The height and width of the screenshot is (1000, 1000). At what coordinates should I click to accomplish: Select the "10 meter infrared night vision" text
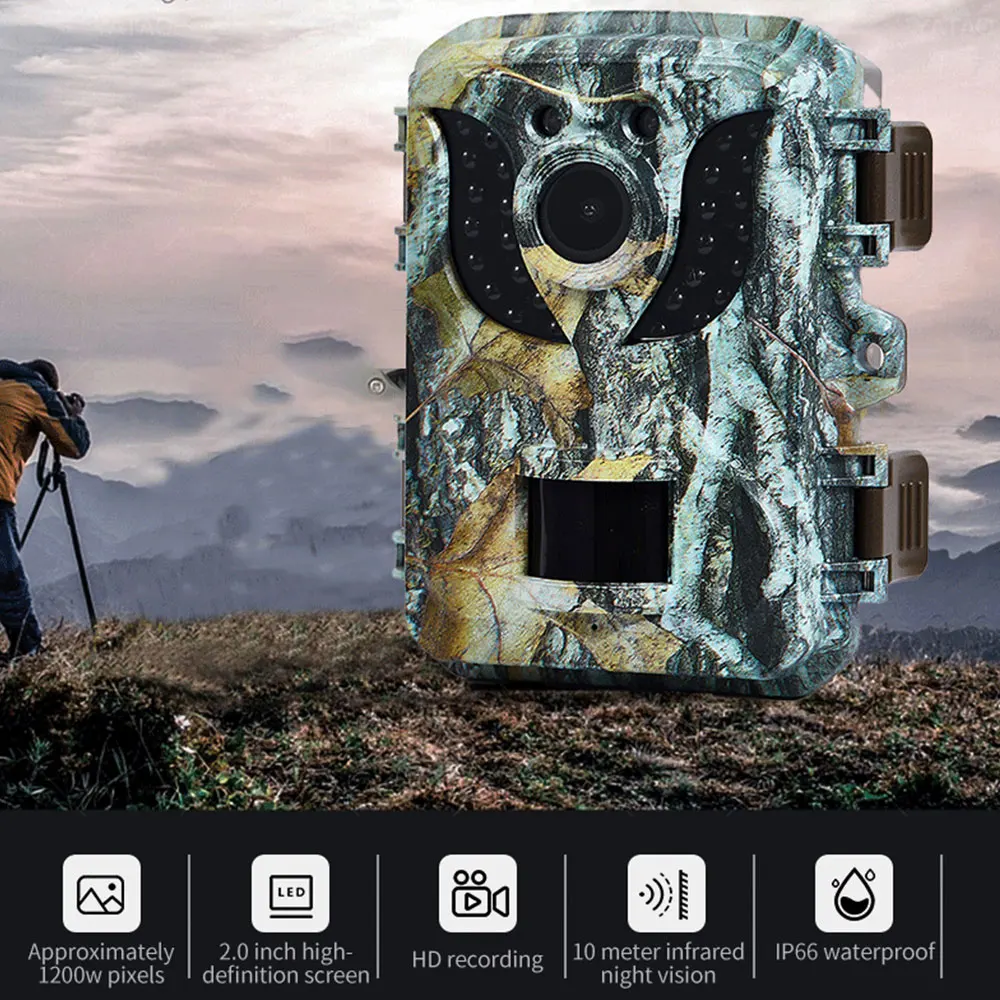[x=658, y=963]
